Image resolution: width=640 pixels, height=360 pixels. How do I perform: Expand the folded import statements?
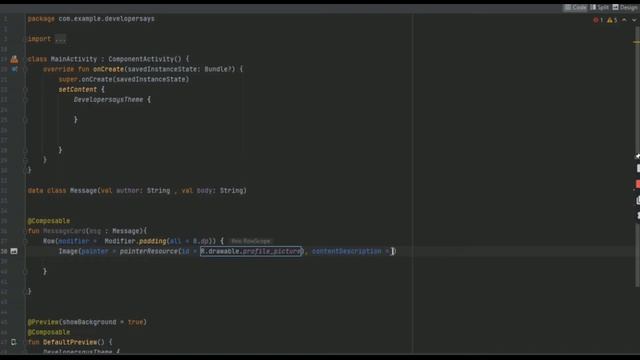[x=60, y=39]
